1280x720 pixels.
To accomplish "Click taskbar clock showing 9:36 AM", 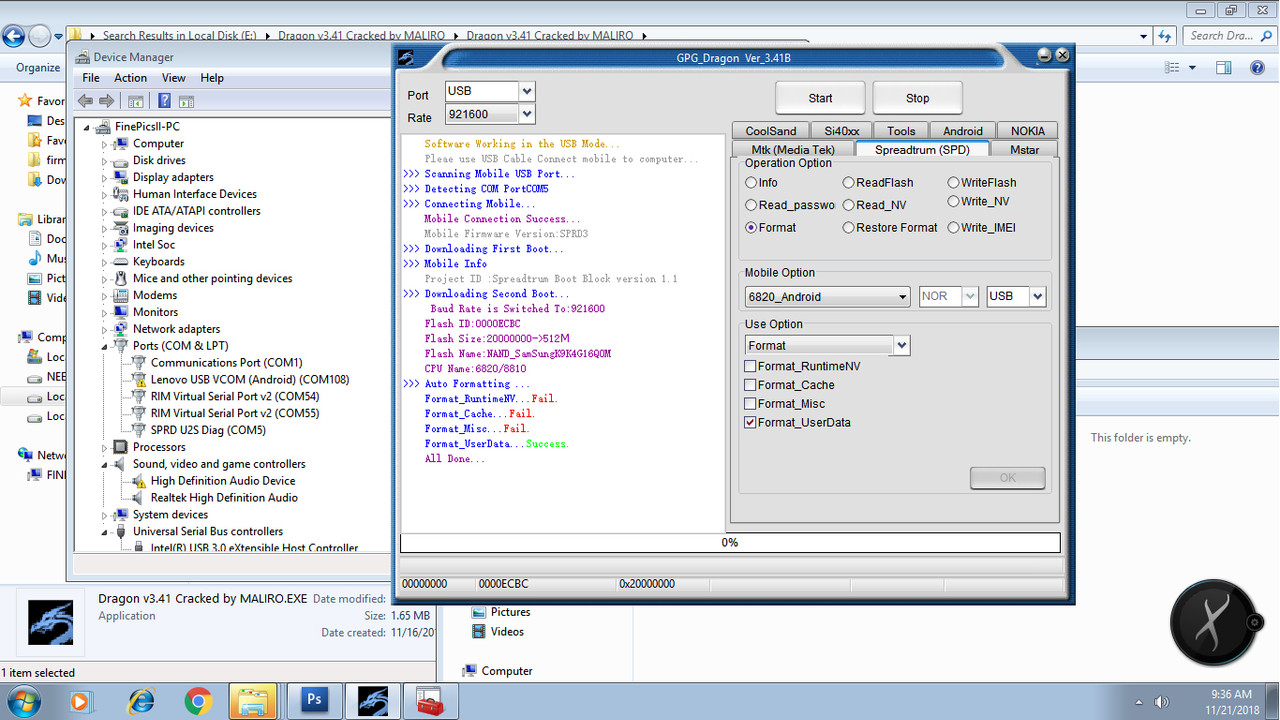I will pos(1231,702).
